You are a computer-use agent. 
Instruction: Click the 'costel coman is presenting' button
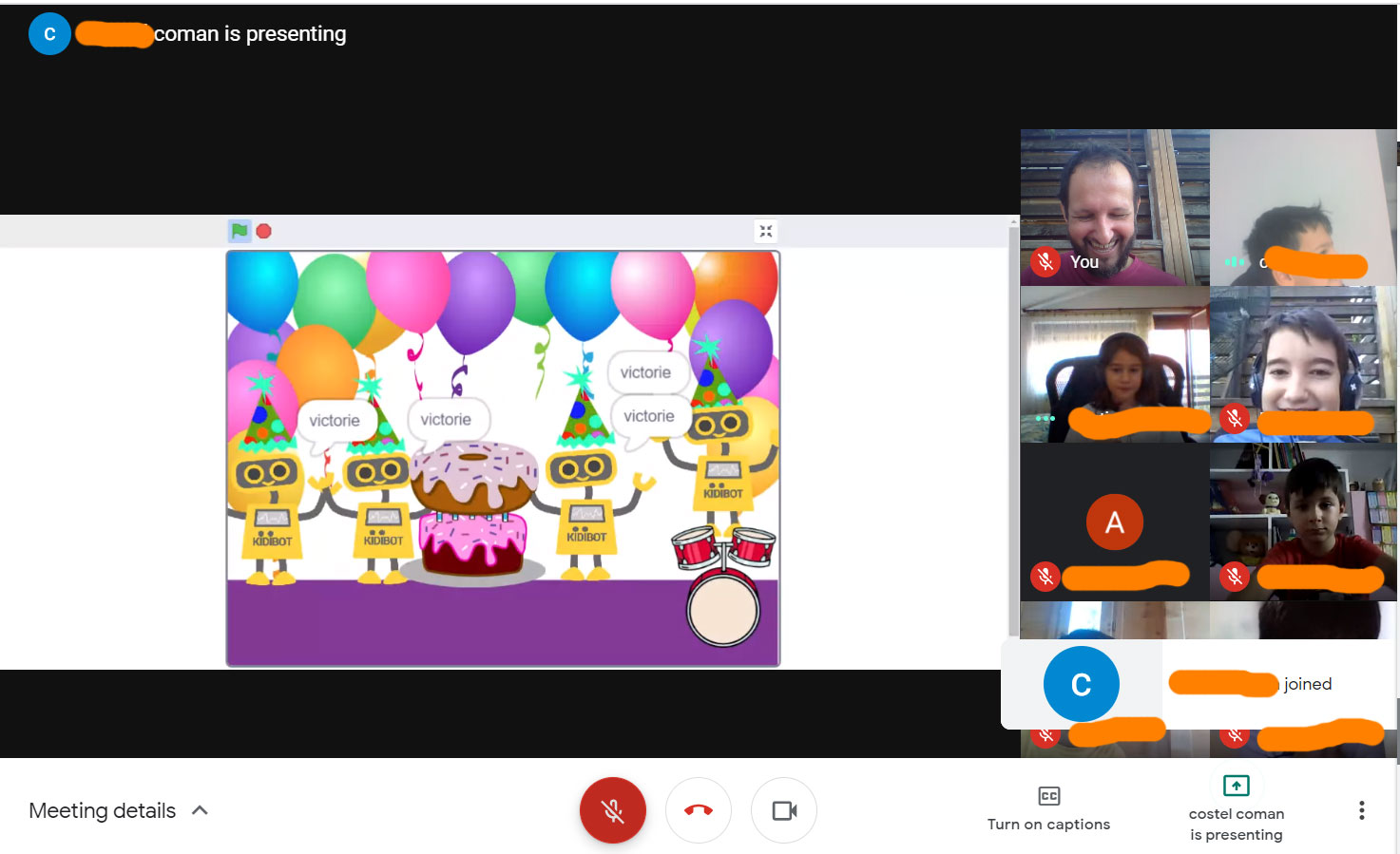point(1236,809)
